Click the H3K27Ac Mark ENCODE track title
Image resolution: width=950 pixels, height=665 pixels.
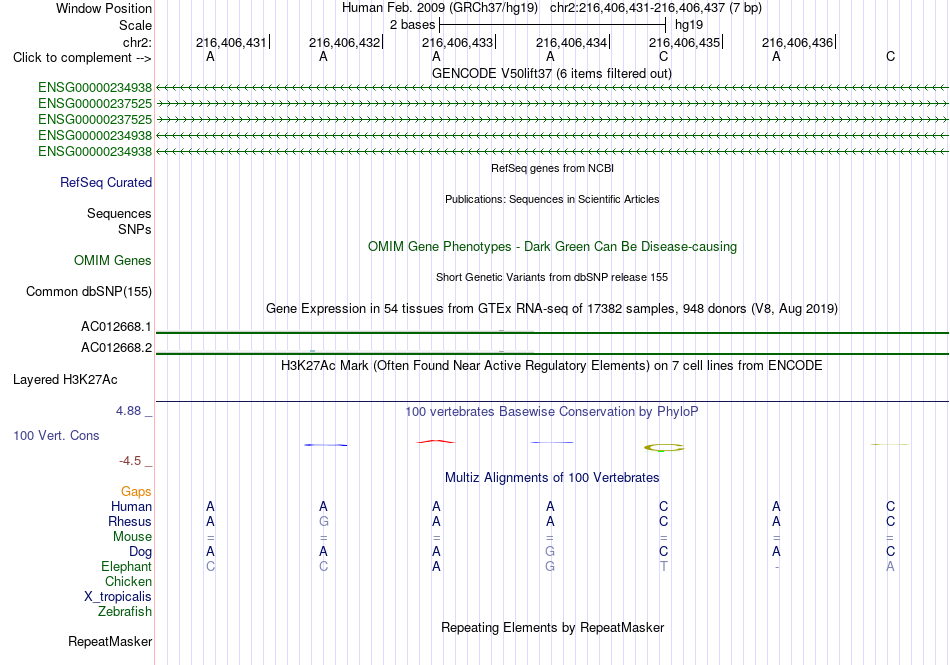[551, 365]
